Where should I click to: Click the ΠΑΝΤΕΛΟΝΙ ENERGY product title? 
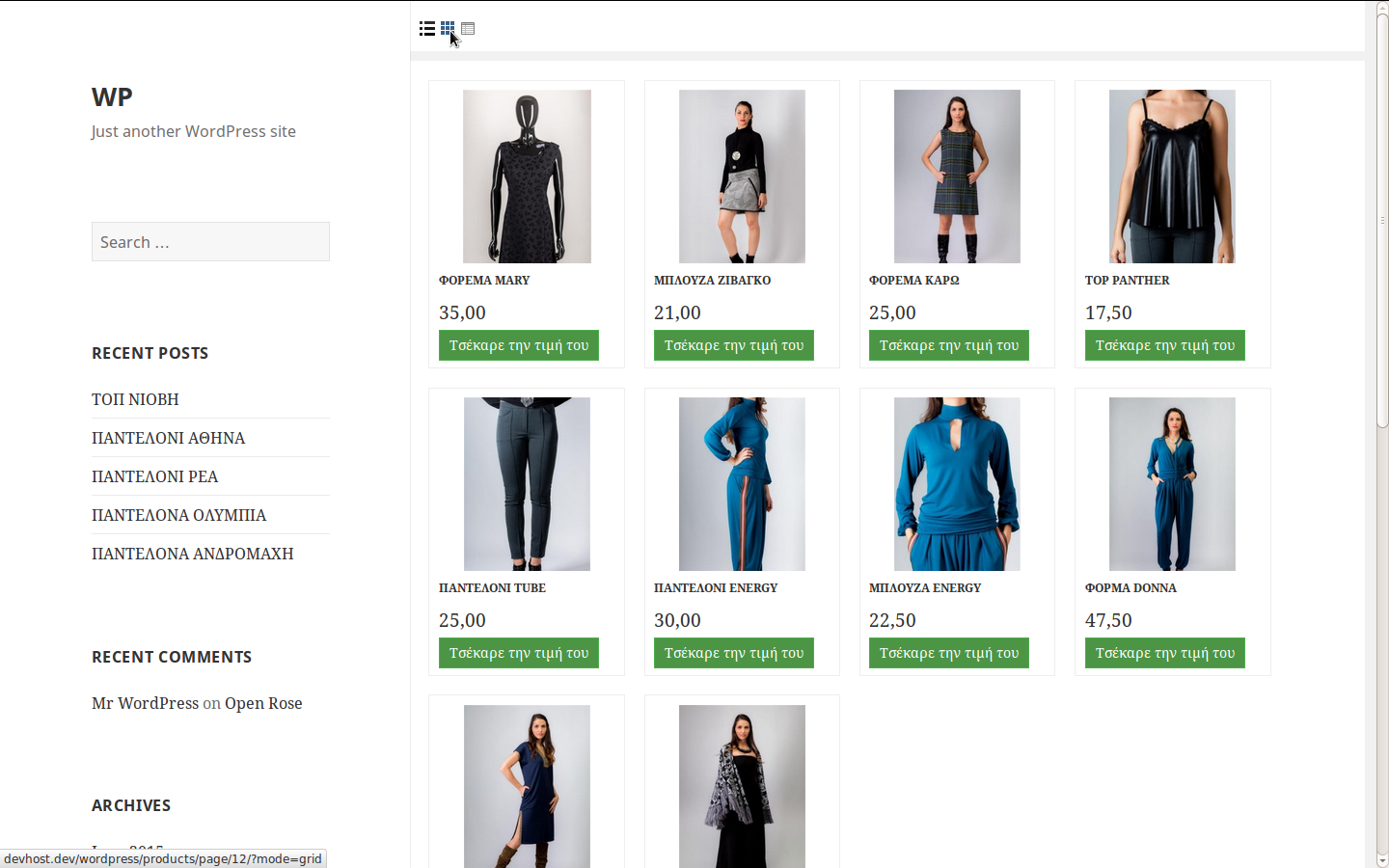[x=716, y=588]
